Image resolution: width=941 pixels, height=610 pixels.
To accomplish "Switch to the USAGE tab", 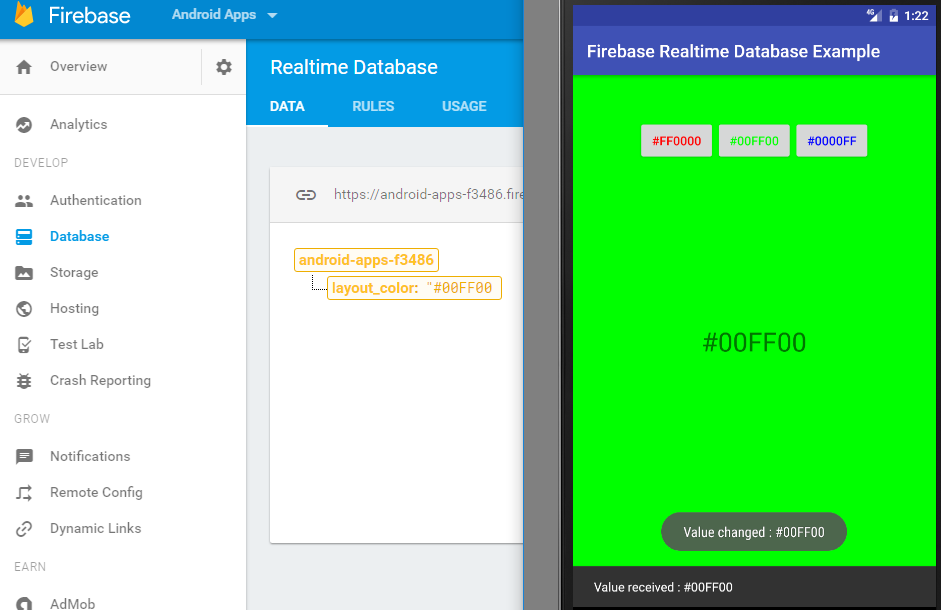I will pyautogui.click(x=464, y=106).
